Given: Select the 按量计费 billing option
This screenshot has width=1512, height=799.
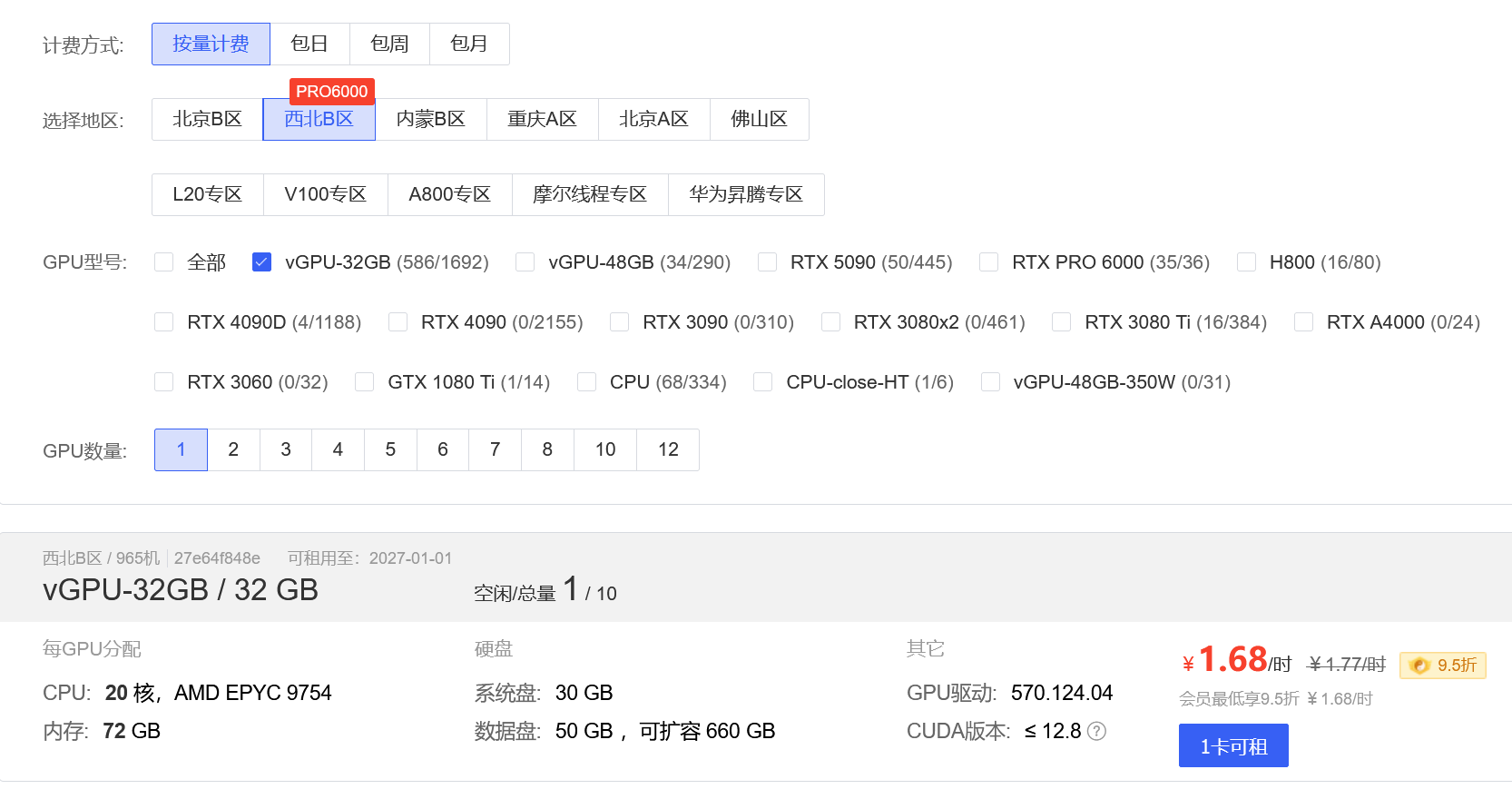Looking at the screenshot, I should [x=211, y=44].
